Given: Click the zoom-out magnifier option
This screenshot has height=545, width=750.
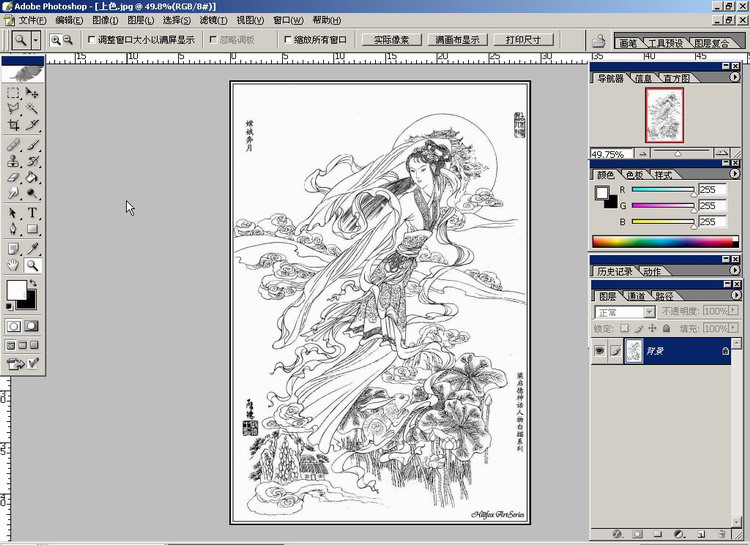Looking at the screenshot, I should click(68, 40).
